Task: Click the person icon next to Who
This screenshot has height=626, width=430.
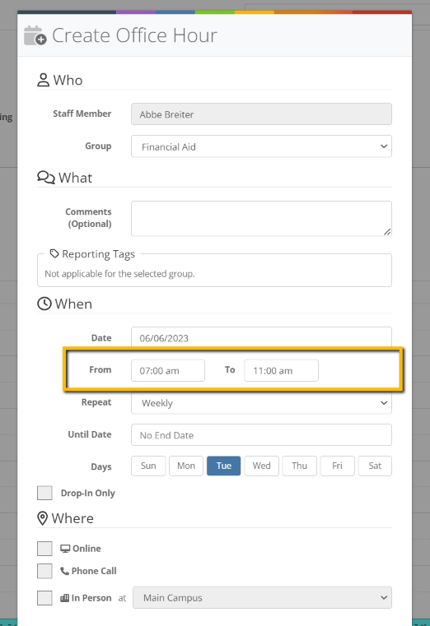Action: [x=43, y=80]
